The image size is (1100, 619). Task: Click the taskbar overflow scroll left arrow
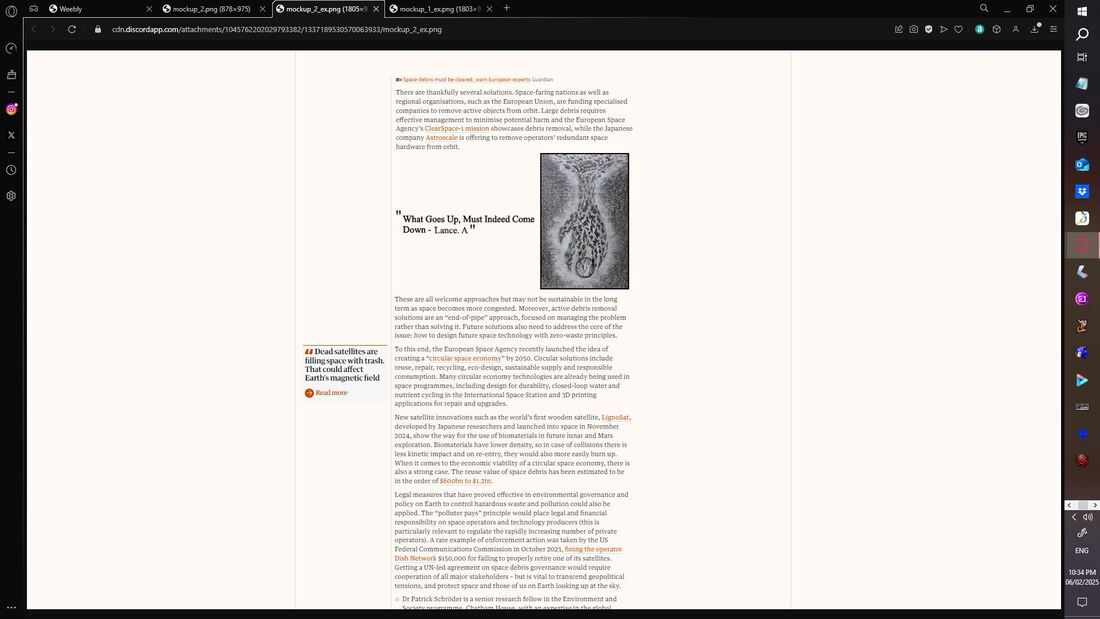pyautogui.click(x=1069, y=505)
